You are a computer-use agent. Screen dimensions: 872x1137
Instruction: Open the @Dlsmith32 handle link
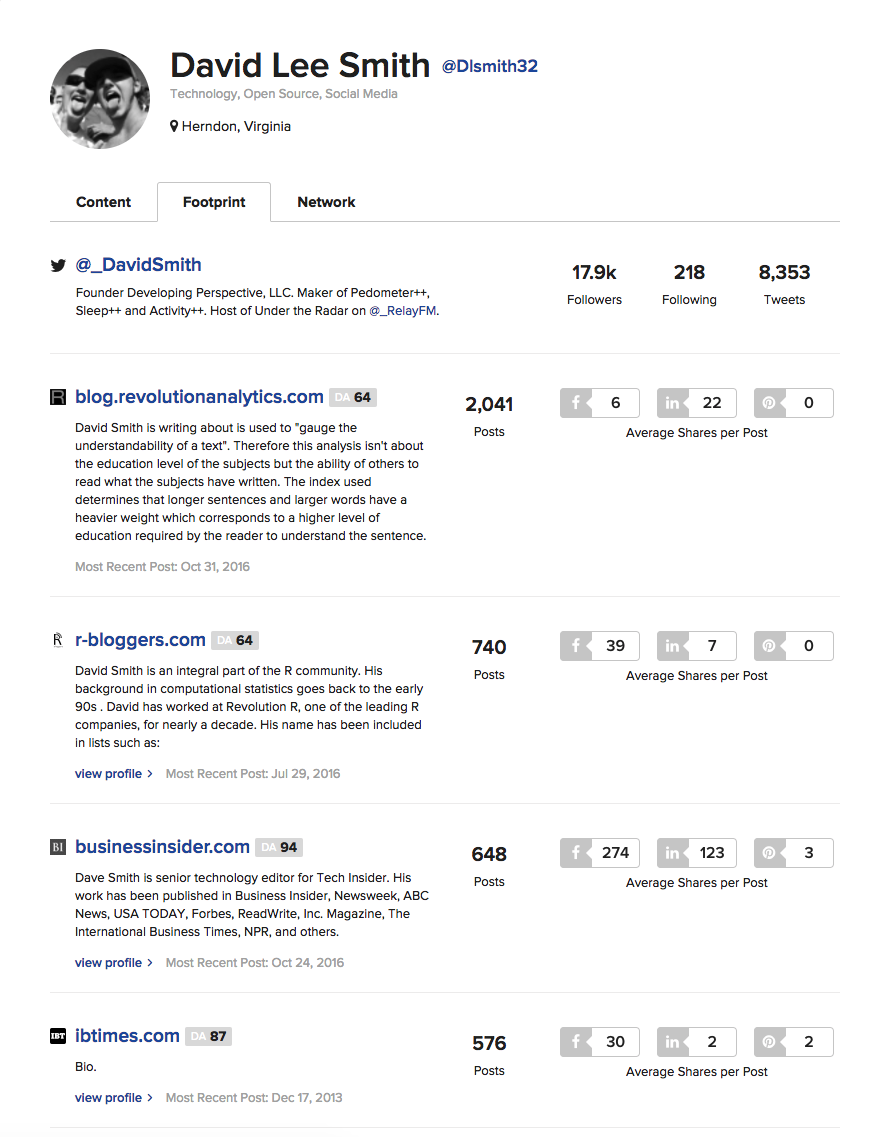(x=490, y=67)
